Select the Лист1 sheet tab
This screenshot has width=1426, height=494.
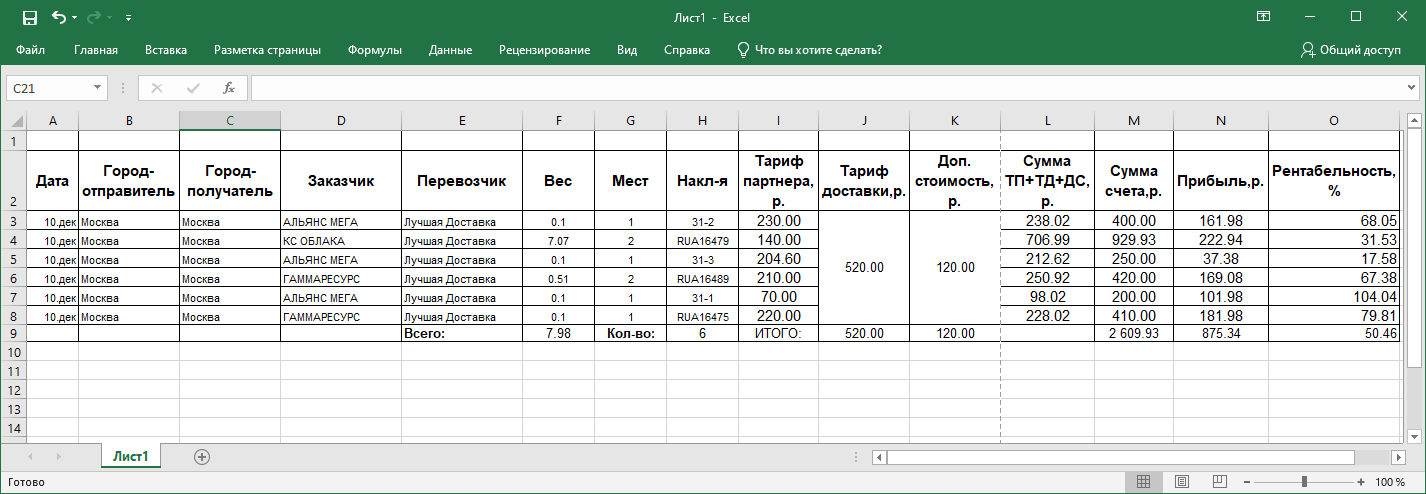(131, 456)
